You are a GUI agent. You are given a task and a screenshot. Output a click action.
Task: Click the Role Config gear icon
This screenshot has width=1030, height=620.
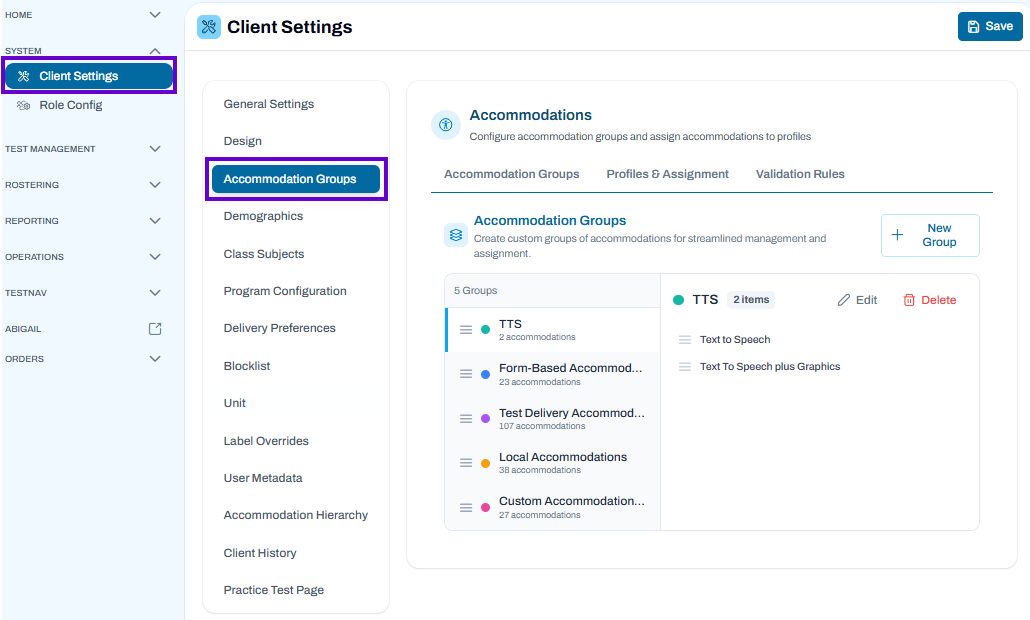[x=24, y=105]
